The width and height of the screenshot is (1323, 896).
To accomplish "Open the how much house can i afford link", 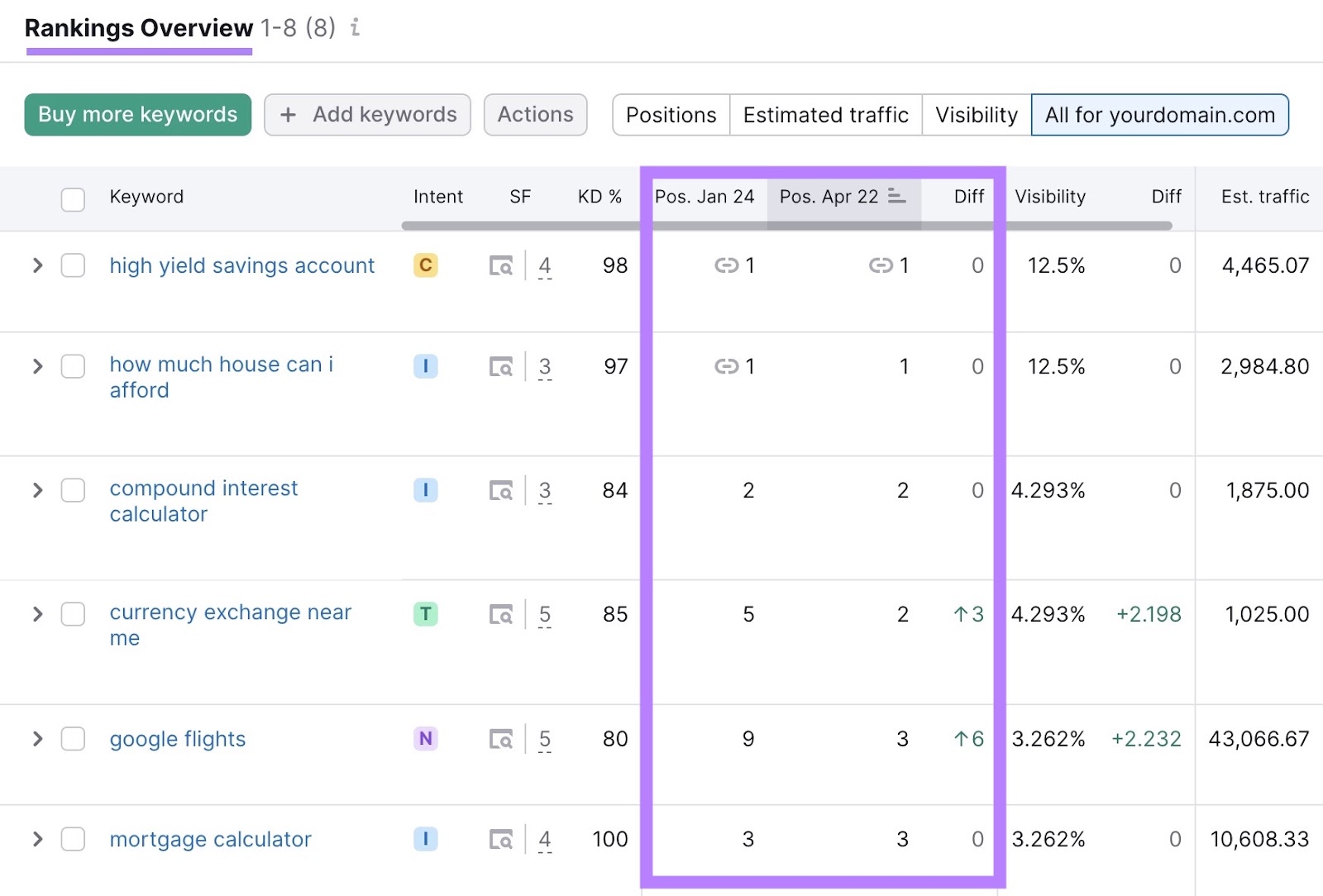I will (222, 377).
